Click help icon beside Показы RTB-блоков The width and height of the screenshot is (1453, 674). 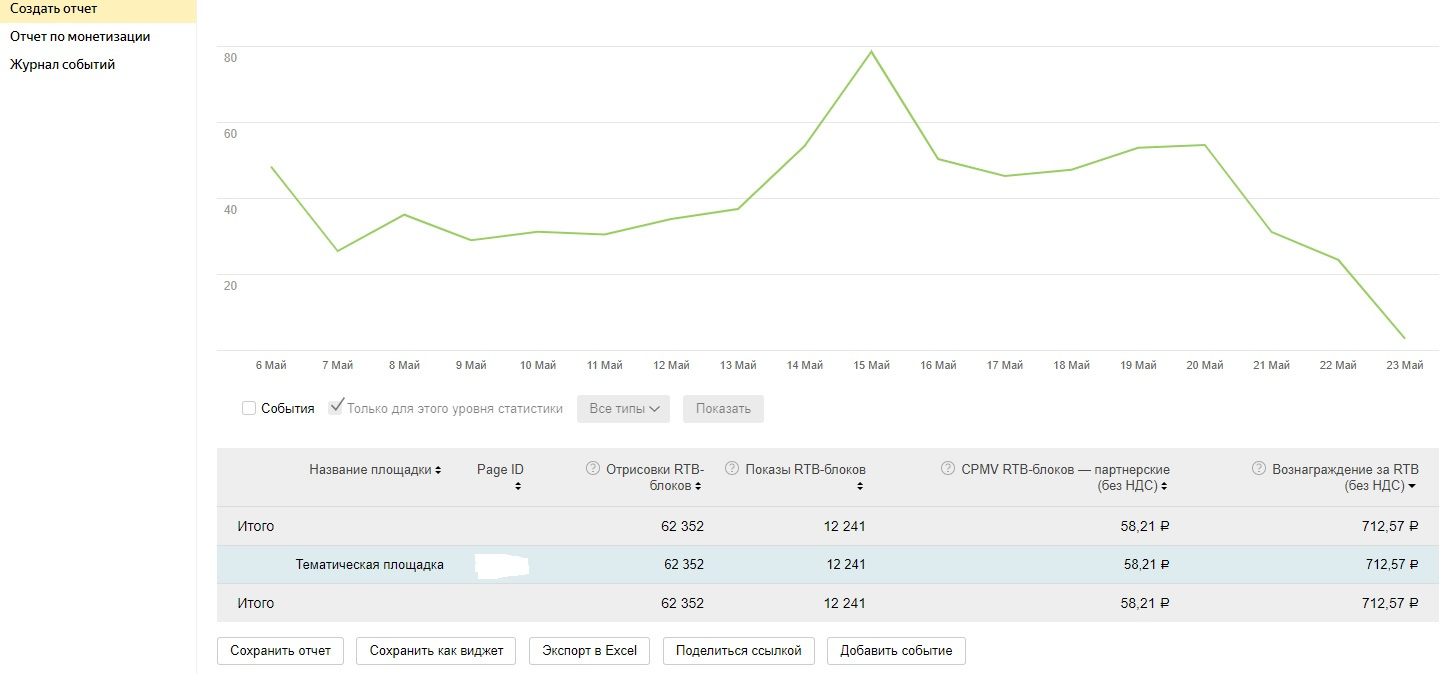coord(732,468)
